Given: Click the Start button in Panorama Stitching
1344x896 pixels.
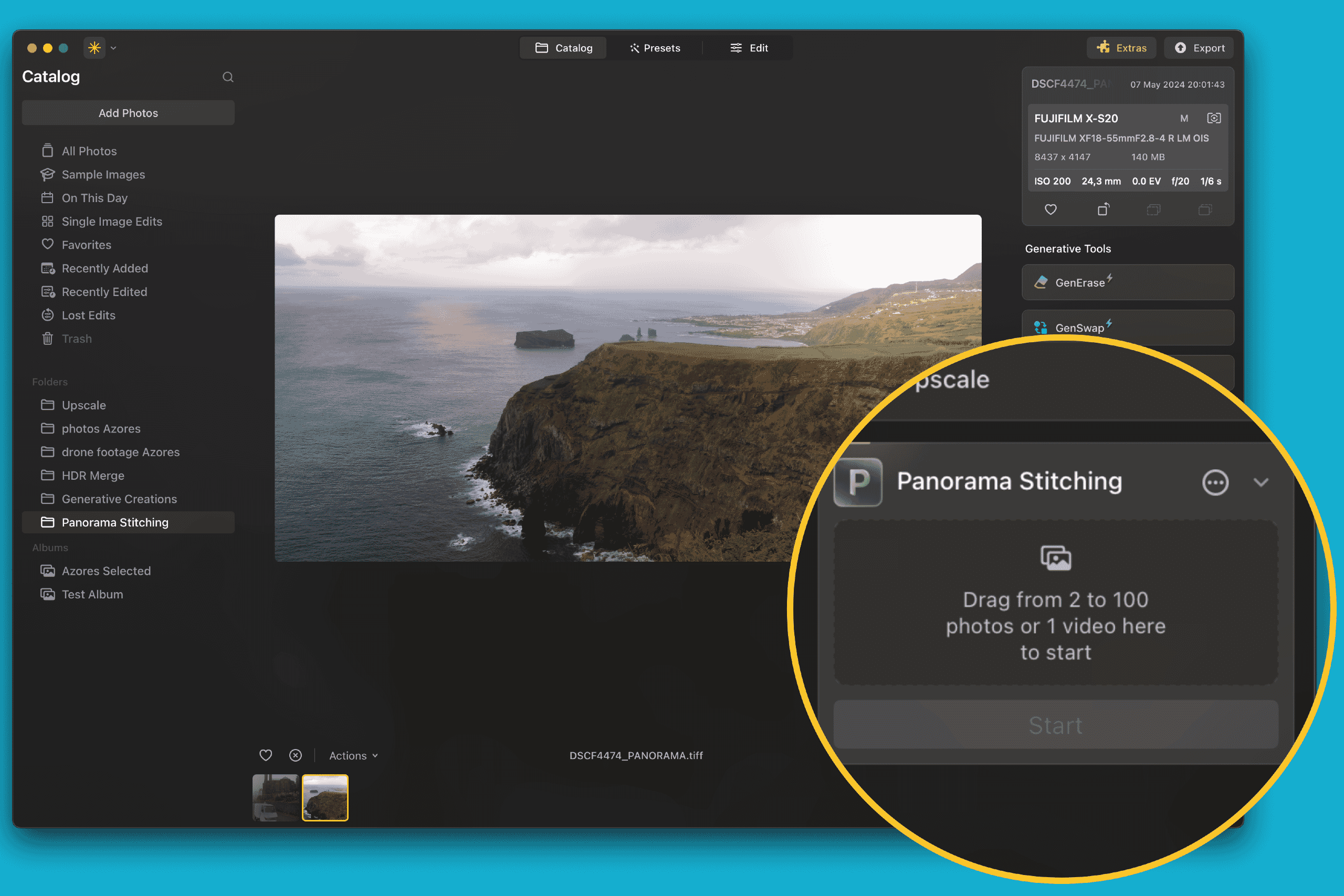Looking at the screenshot, I should coord(1055,725).
